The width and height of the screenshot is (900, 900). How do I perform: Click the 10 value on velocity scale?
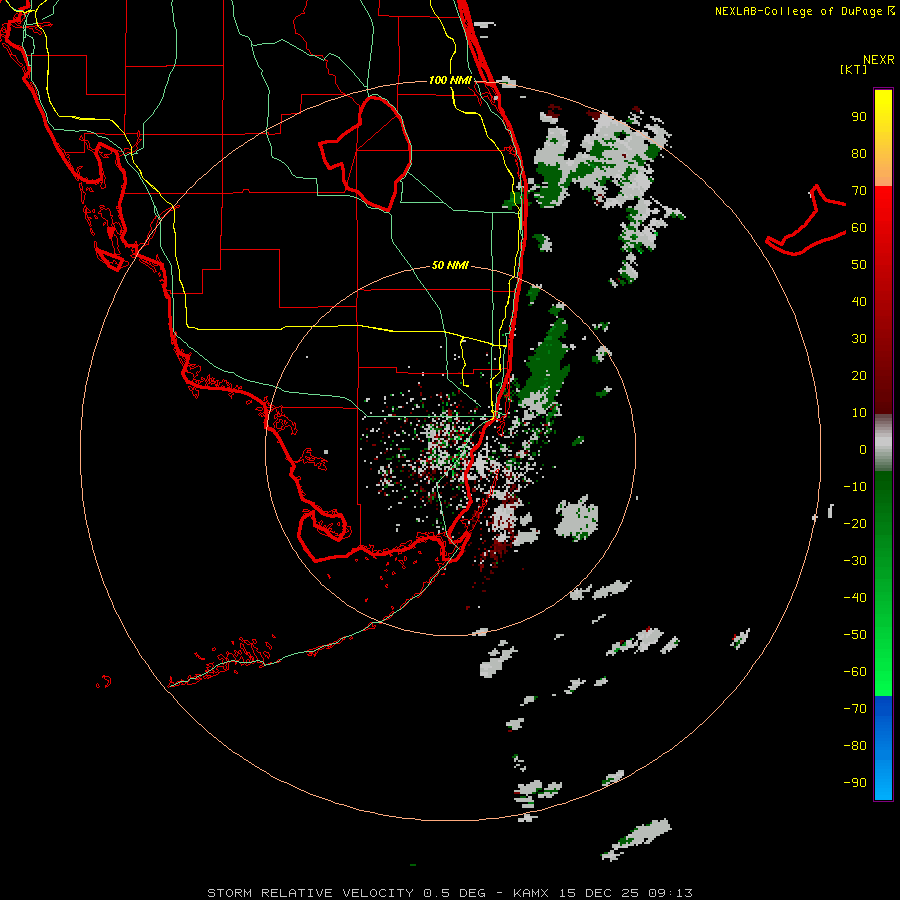coord(859,413)
